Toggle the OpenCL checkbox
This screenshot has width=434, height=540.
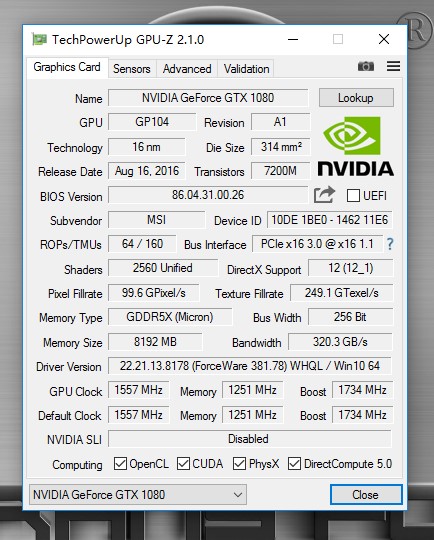120,464
